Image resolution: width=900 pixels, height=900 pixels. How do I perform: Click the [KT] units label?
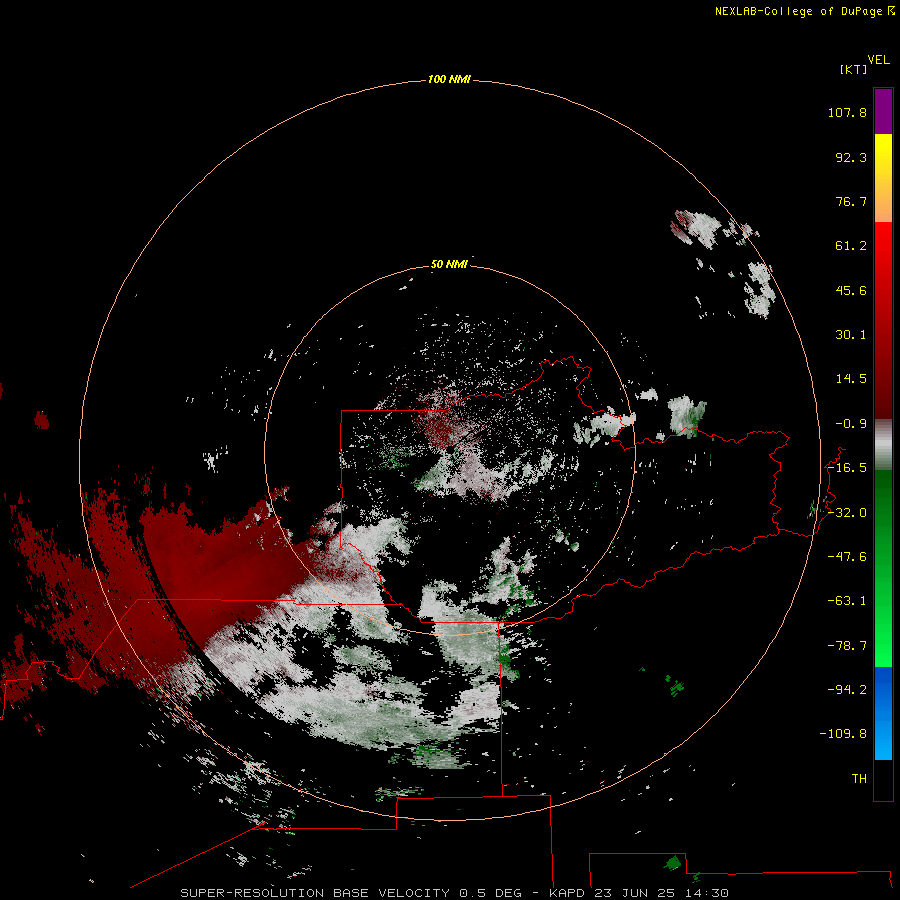[x=853, y=69]
